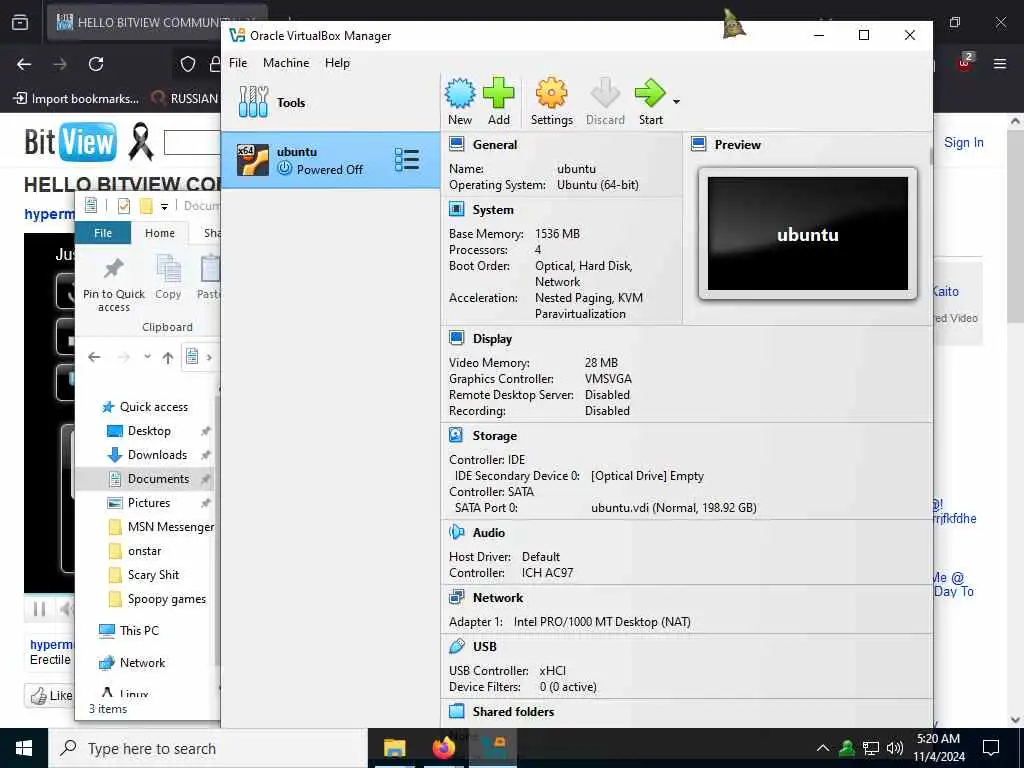Image resolution: width=1024 pixels, height=768 pixels.
Task: Open the Firefox hamburger menu
Action: pos(1000,64)
